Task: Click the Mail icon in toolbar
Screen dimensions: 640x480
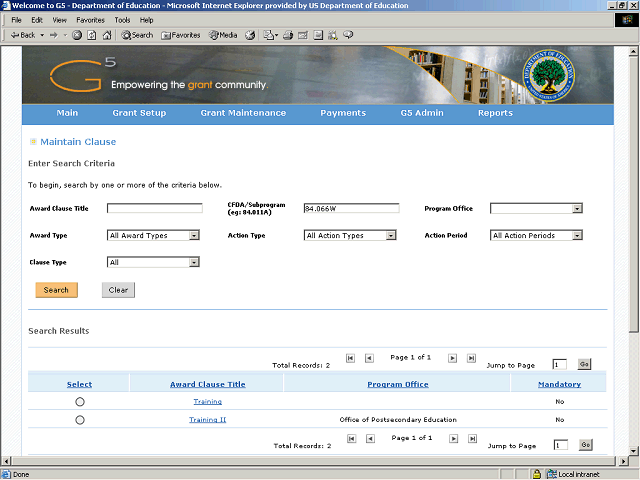Action: (270, 35)
